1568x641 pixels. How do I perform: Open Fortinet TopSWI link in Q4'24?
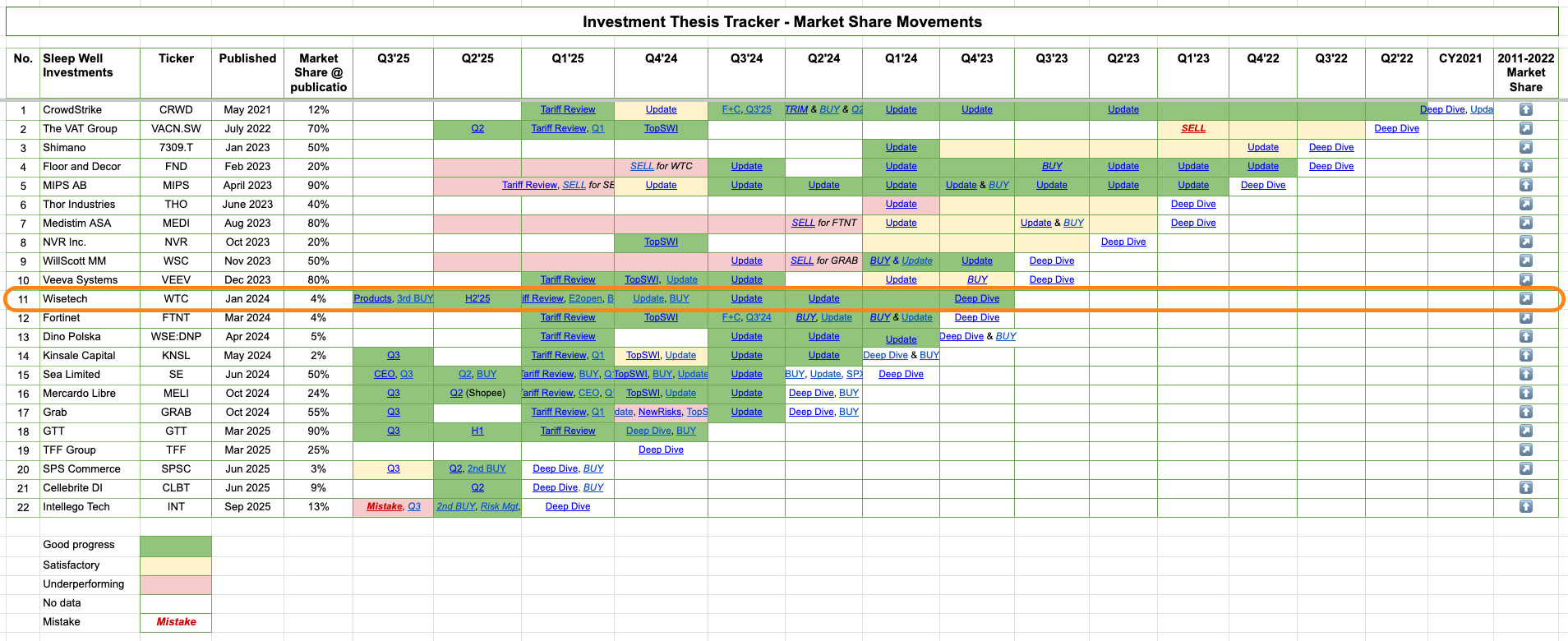[661, 317]
